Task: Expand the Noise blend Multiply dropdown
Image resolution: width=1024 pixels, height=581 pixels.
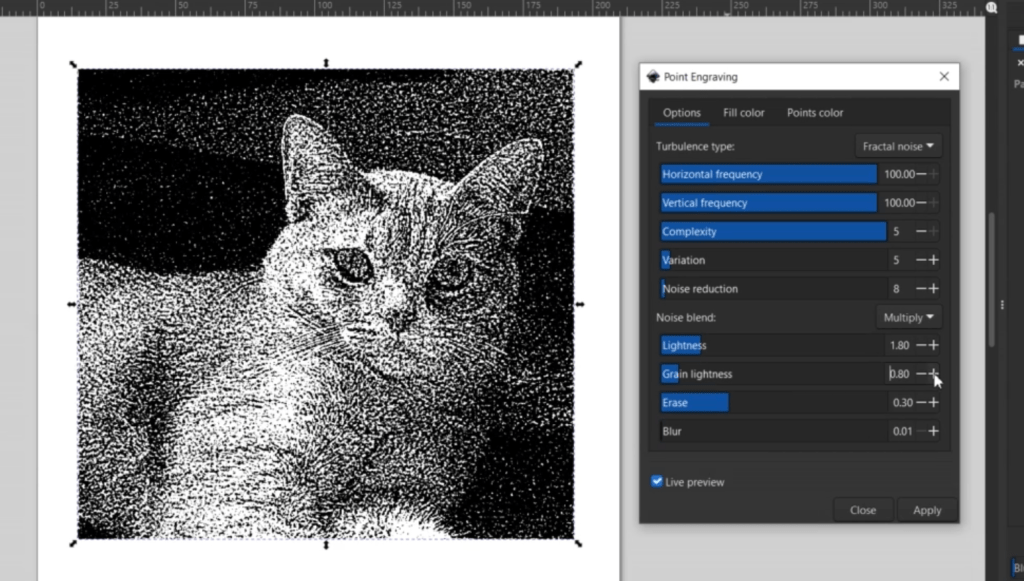Action: tap(908, 317)
